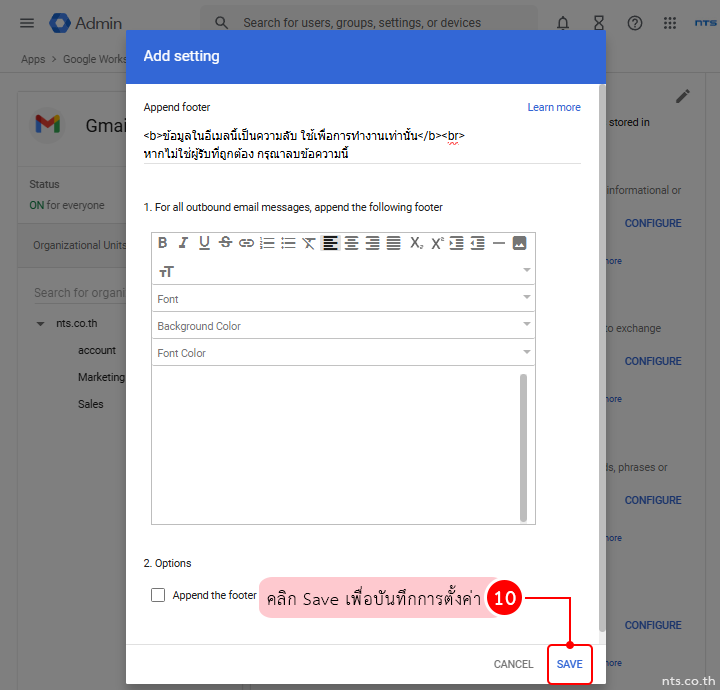This screenshot has height=690, width=720.
Task: Select the Marketing organizational unit
Action: (101, 377)
